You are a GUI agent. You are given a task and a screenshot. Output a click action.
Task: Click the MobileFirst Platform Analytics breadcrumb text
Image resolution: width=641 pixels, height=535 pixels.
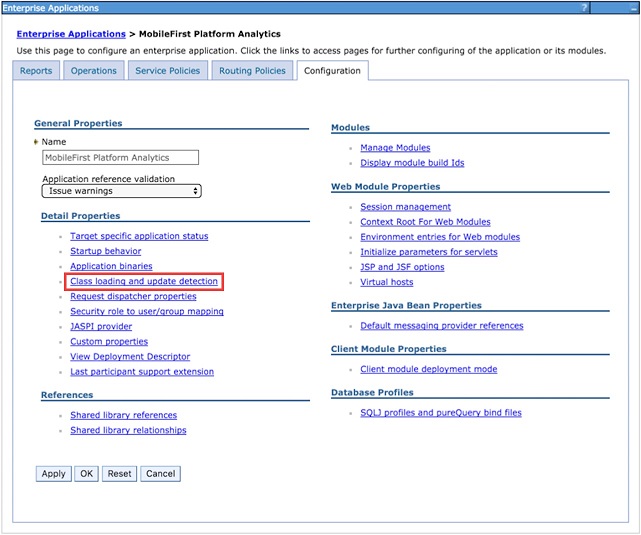point(210,34)
